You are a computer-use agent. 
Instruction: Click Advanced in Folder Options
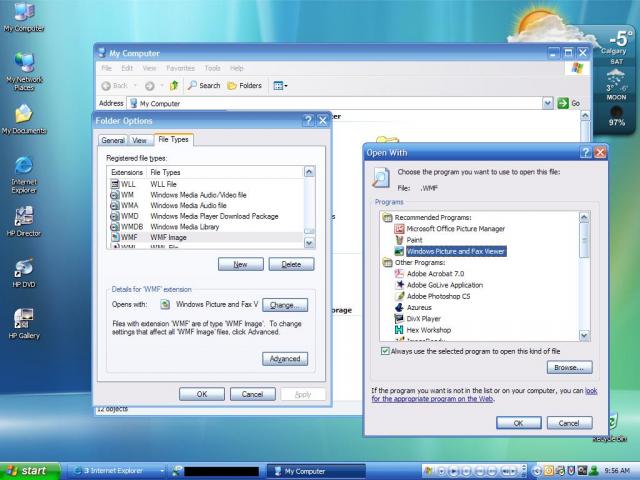(x=285, y=359)
